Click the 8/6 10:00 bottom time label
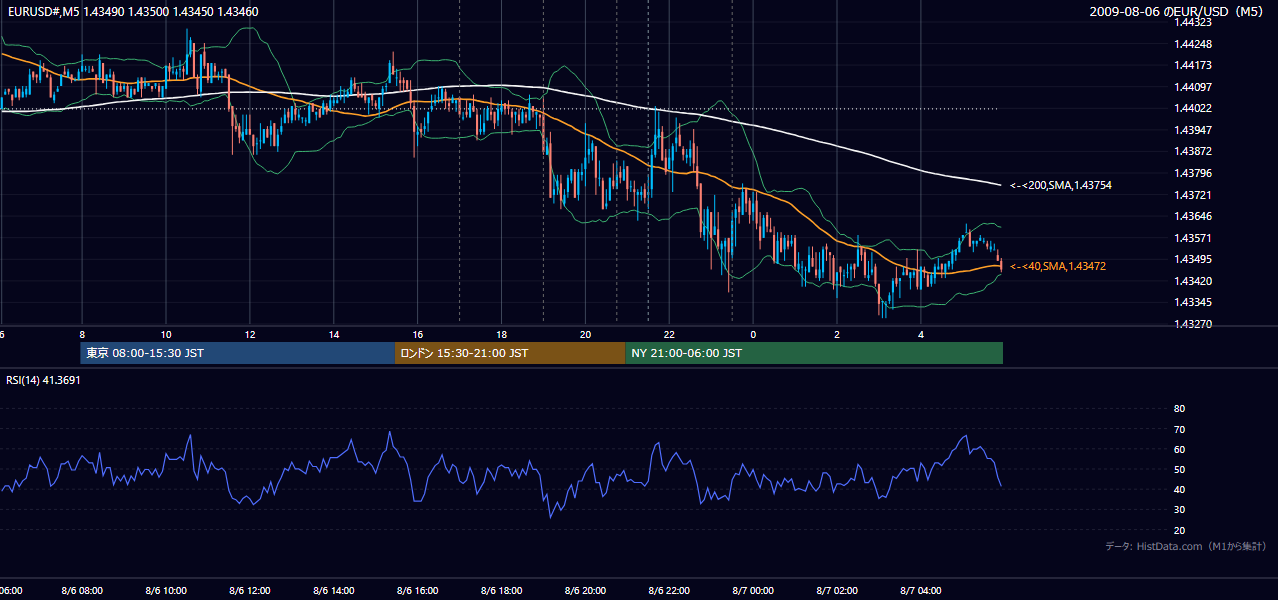1278x600 pixels. [166, 591]
